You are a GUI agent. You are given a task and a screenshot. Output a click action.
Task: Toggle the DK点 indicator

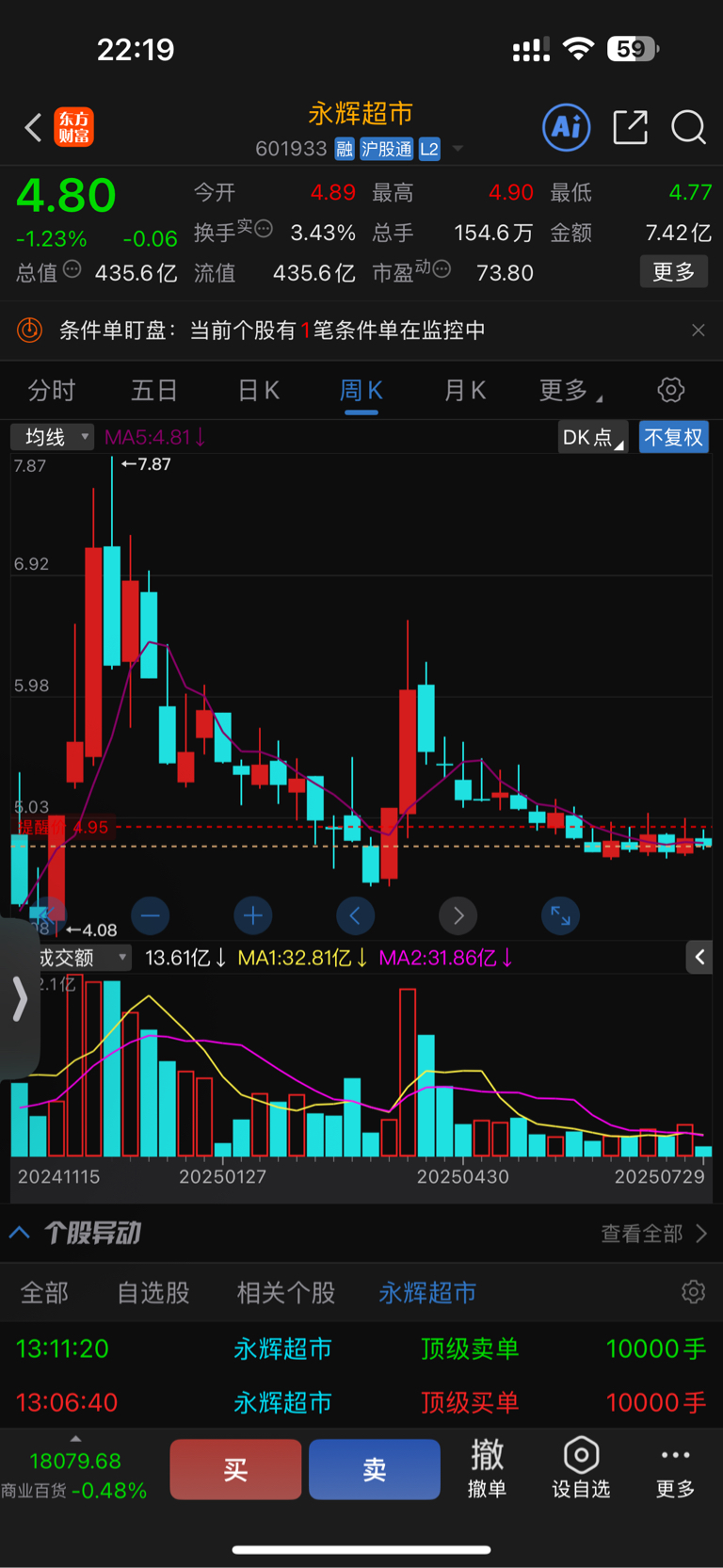(593, 437)
